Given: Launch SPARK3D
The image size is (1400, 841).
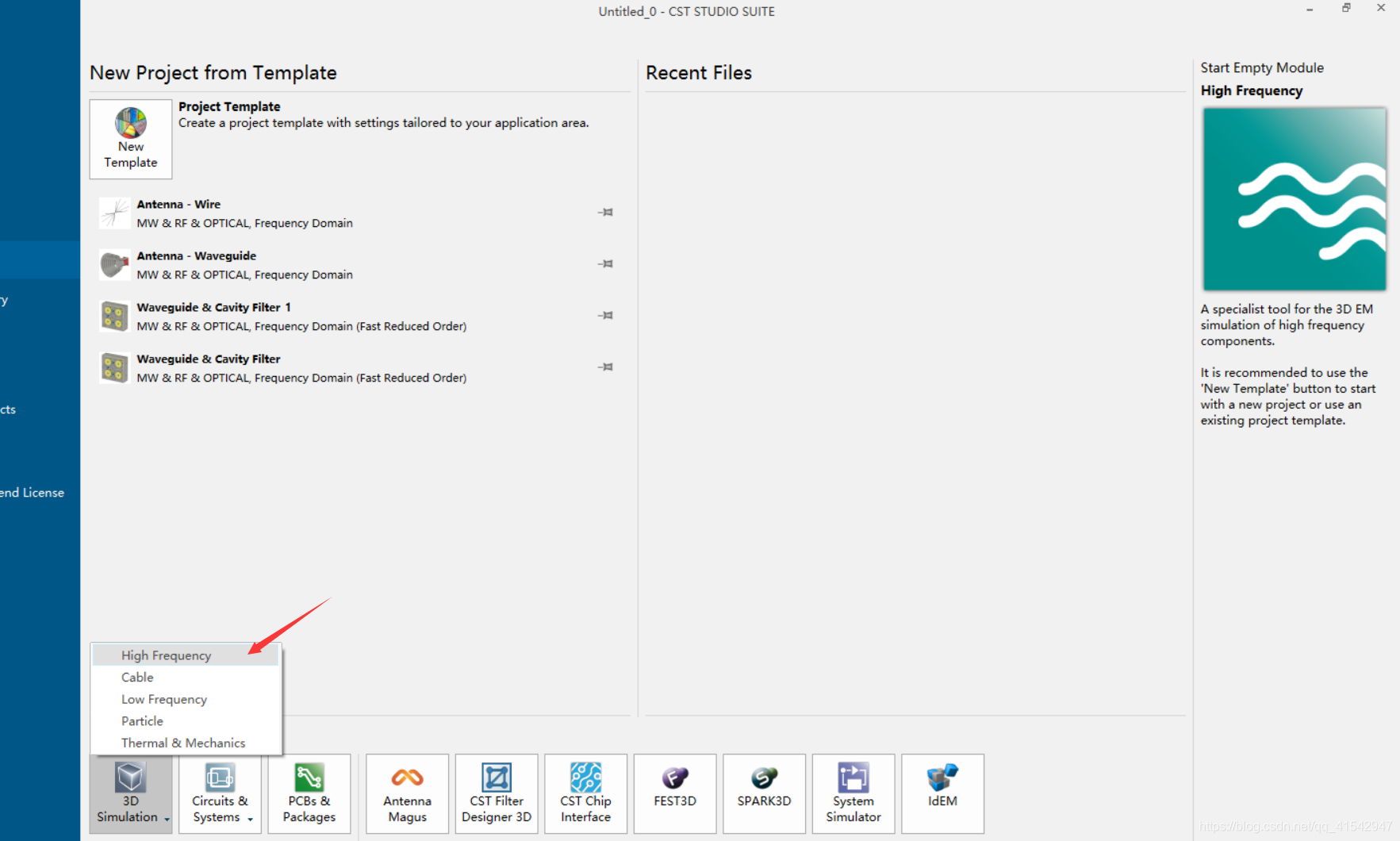Looking at the screenshot, I should click(x=765, y=793).
